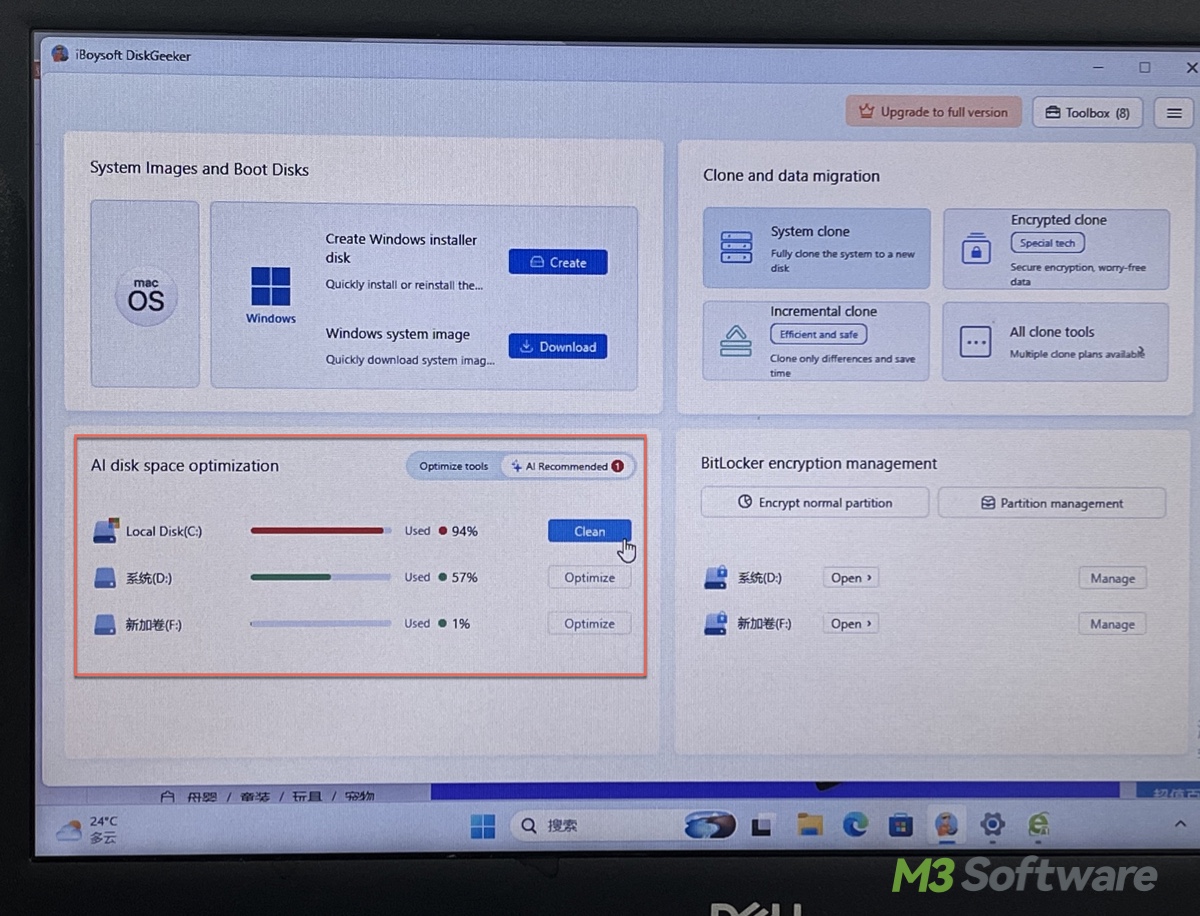The width and height of the screenshot is (1200, 916).
Task: Open the Incremental clone card
Action: pyautogui.click(x=817, y=341)
